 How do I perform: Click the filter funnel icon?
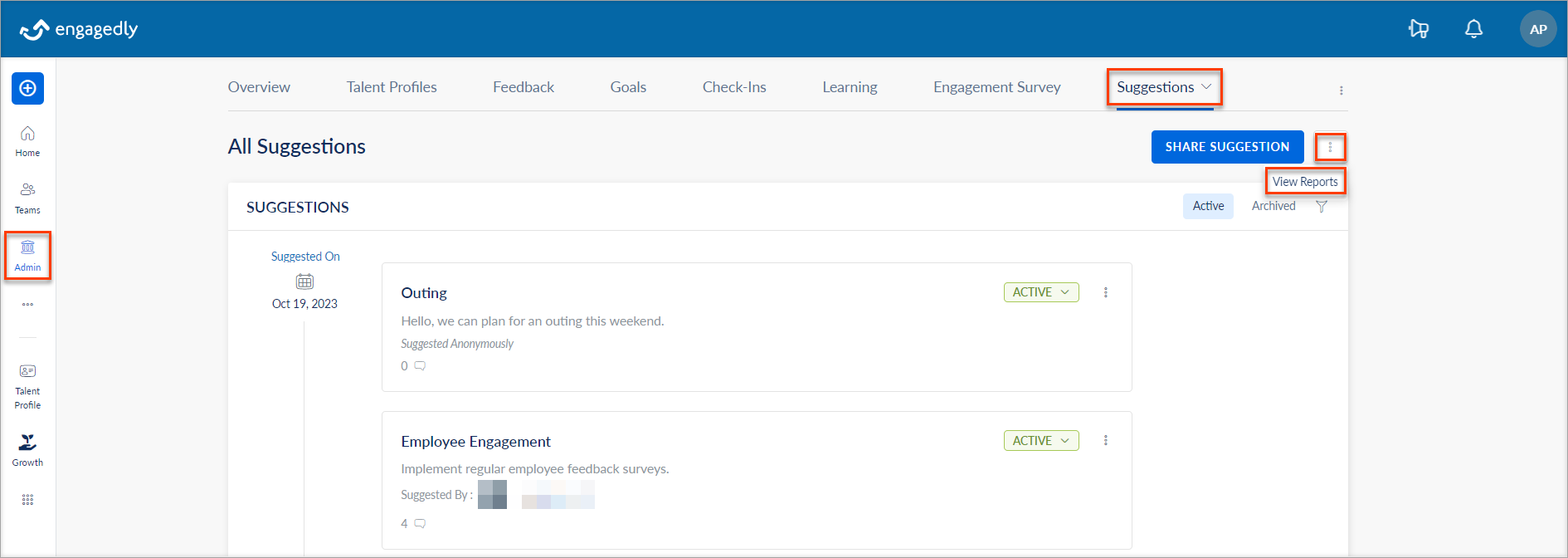tap(1322, 206)
